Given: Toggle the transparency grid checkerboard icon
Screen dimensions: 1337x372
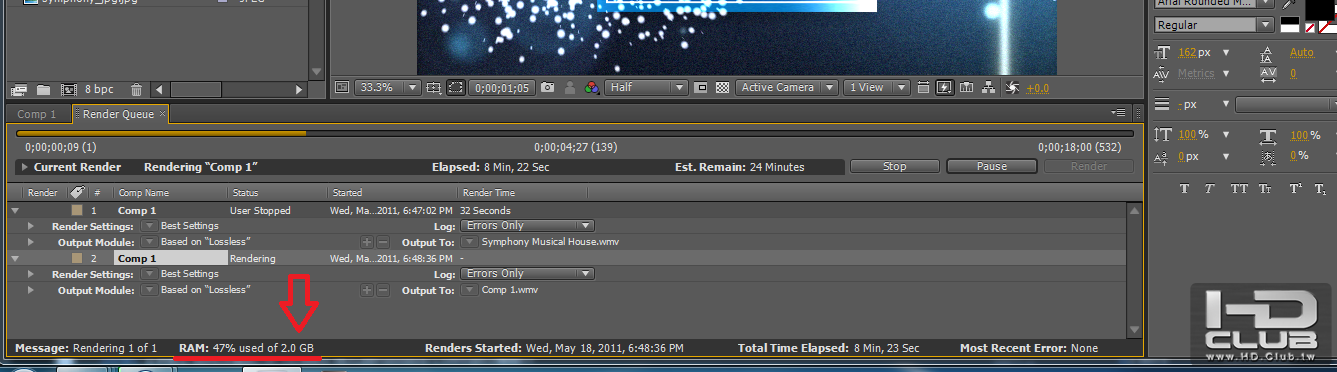Looking at the screenshot, I should [723, 88].
